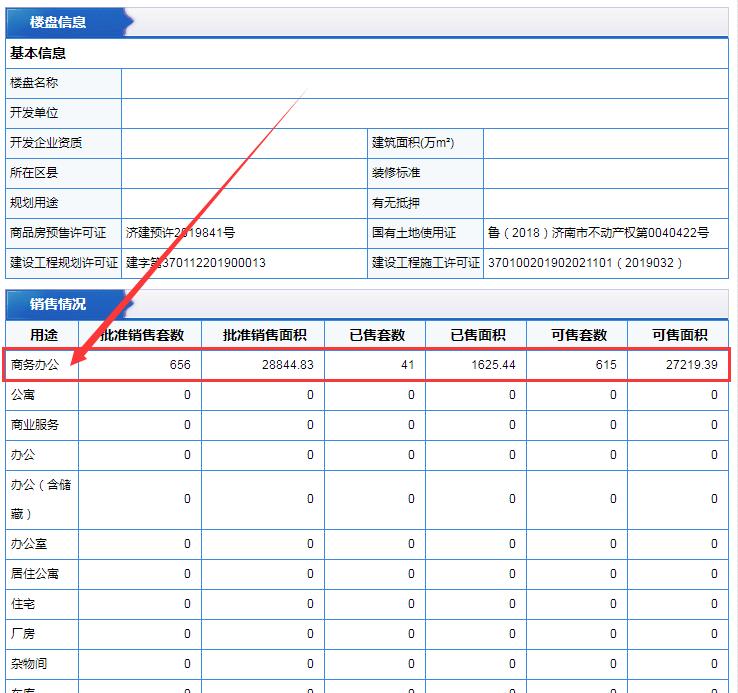The width and height of the screenshot is (738, 693).
Task: Click the 楼盘名称 label cell
Action: tap(63, 83)
